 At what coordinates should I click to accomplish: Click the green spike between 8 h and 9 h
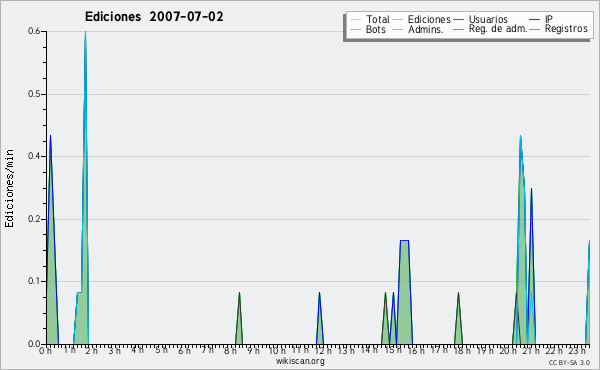239,318
